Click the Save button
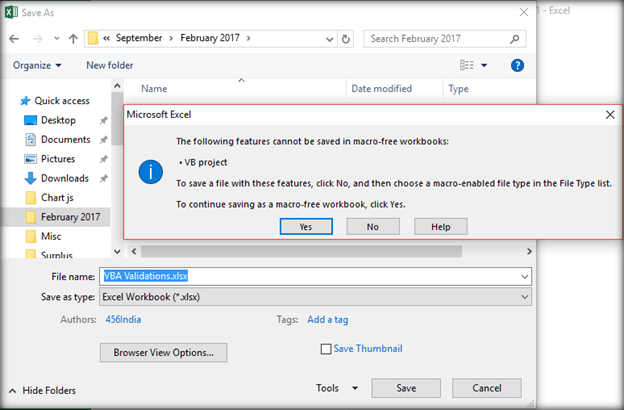The height and width of the screenshot is (410, 624). click(x=406, y=388)
